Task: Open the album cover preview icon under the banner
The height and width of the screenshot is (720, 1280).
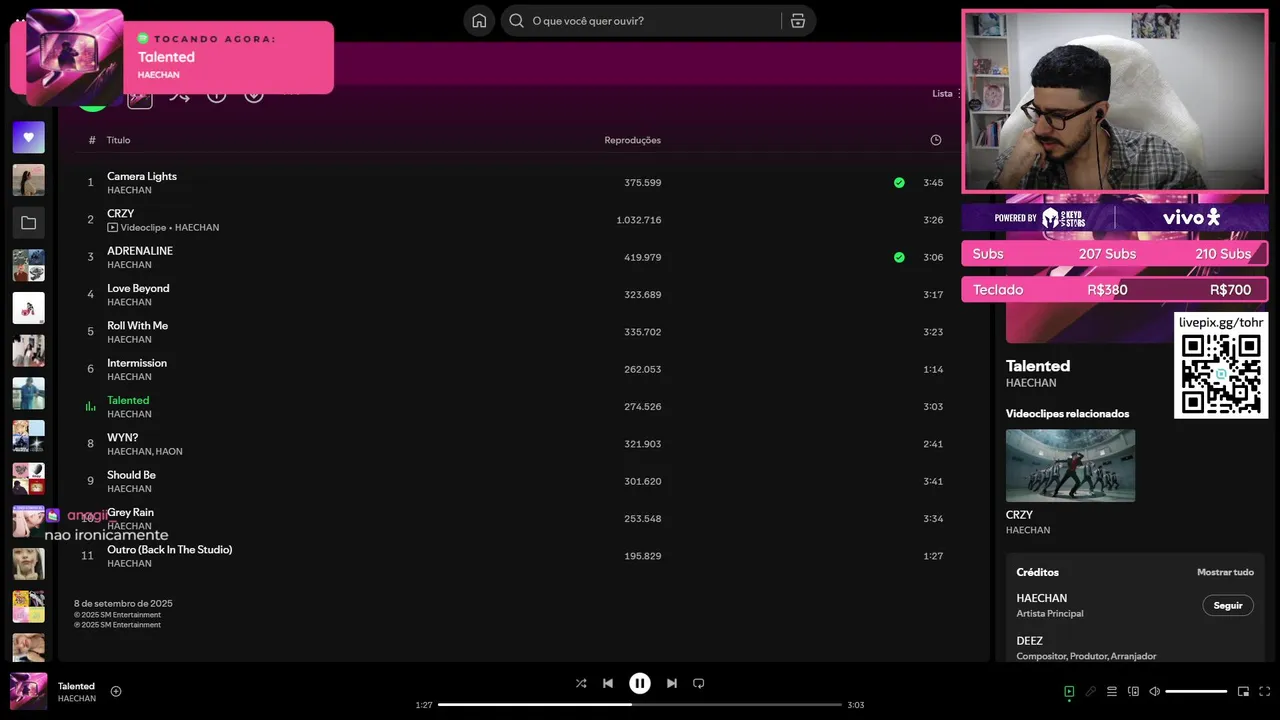Action: [x=140, y=96]
